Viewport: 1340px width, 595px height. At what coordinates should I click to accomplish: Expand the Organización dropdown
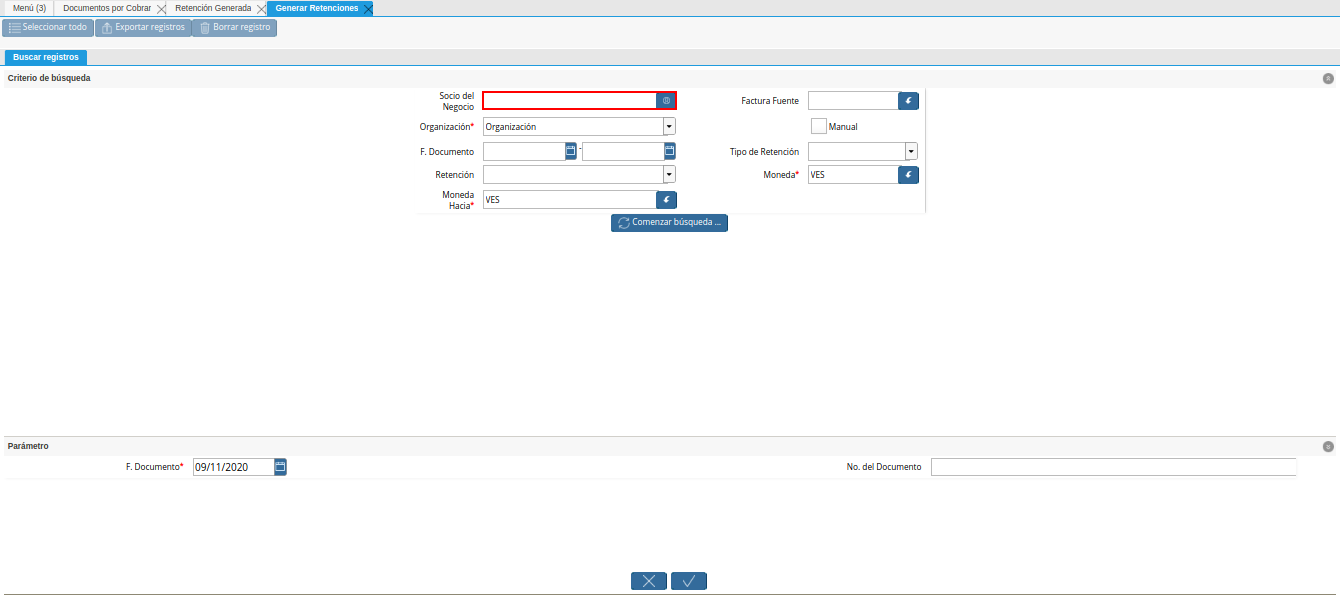[669, 127]
